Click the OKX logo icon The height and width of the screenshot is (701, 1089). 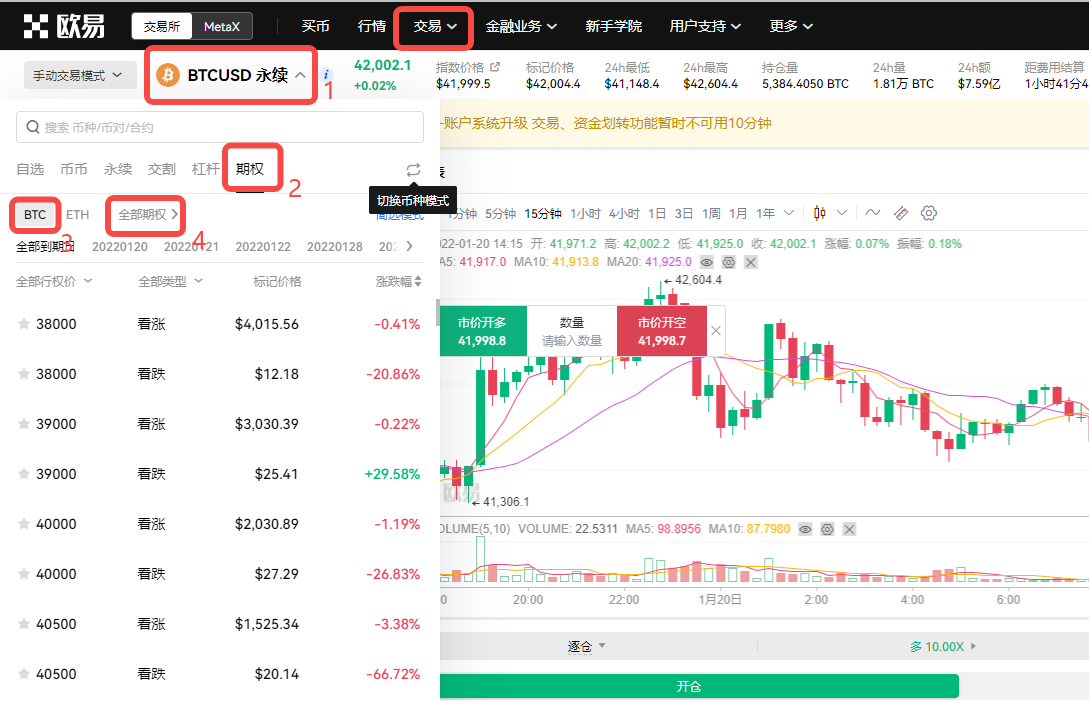click(35, 26)
